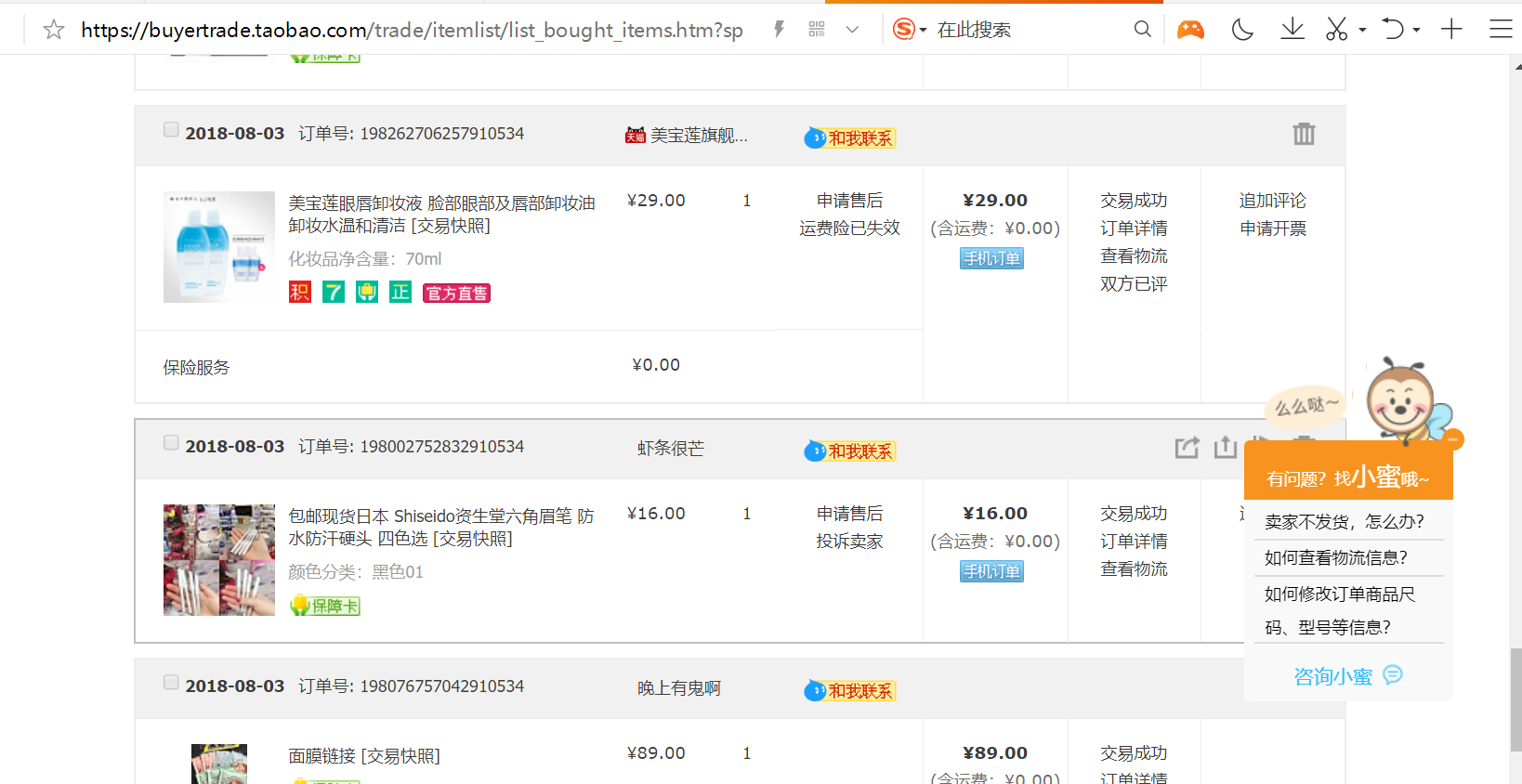Click the green shield badge icon

coord(367,293)
